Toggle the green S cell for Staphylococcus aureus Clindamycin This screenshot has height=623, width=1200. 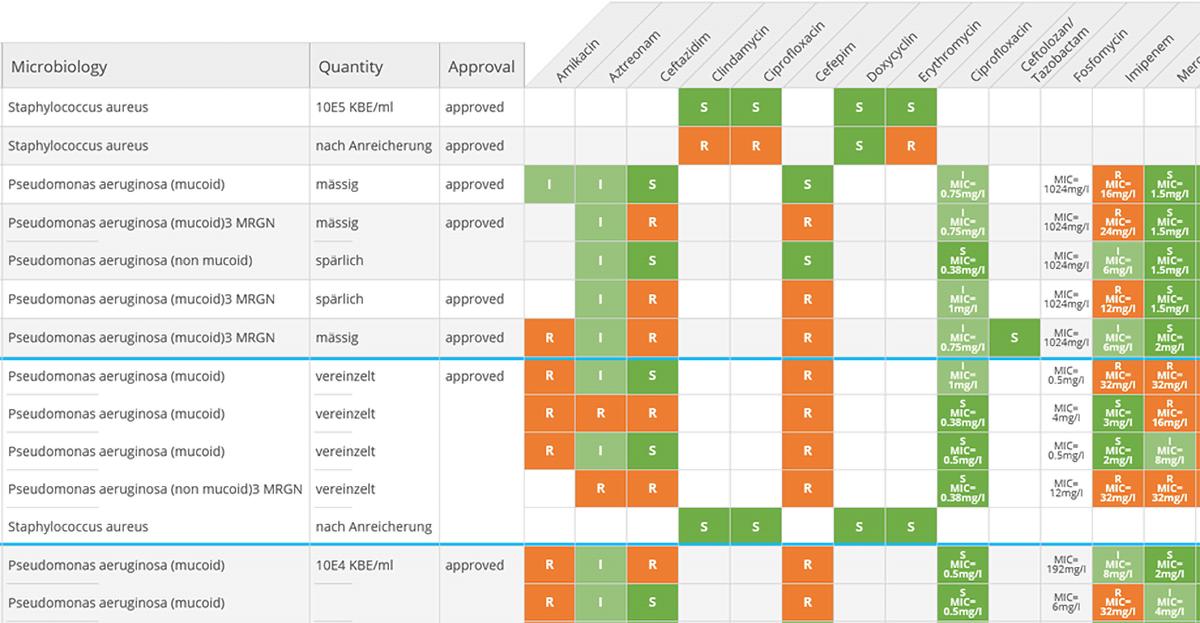coord(756,107)
